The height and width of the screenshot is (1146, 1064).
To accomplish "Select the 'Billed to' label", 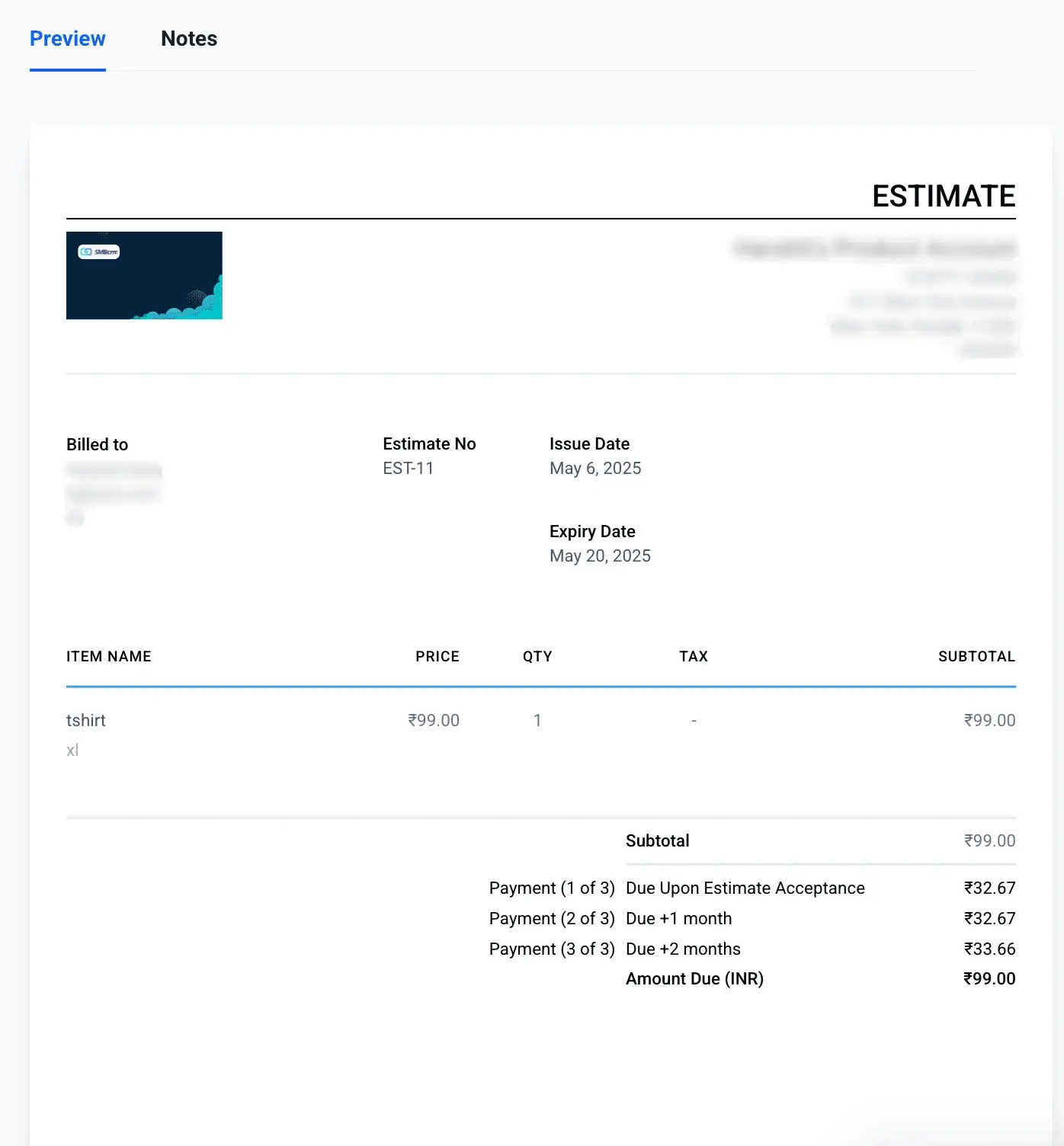I will [97, 444].
